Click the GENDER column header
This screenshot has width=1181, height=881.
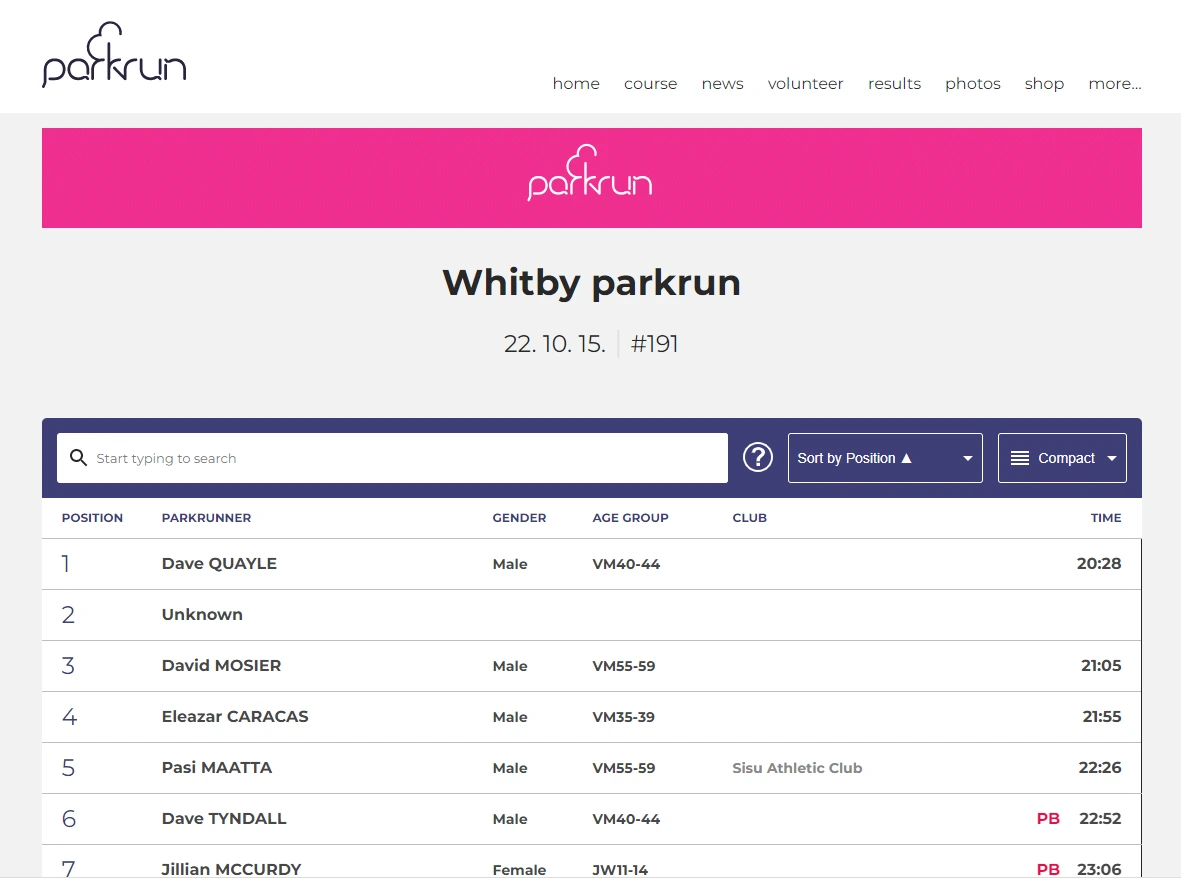(519, 518)
